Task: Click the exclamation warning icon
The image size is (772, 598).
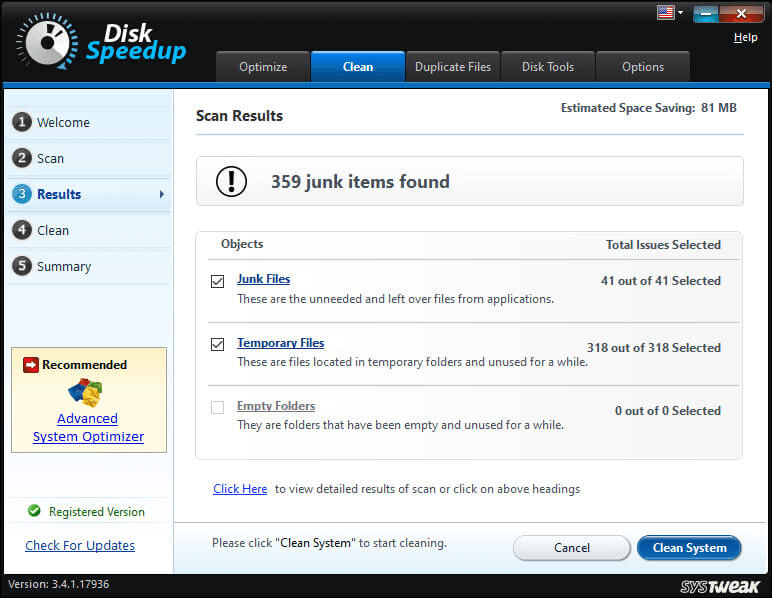Action: [x=231, y=181]
